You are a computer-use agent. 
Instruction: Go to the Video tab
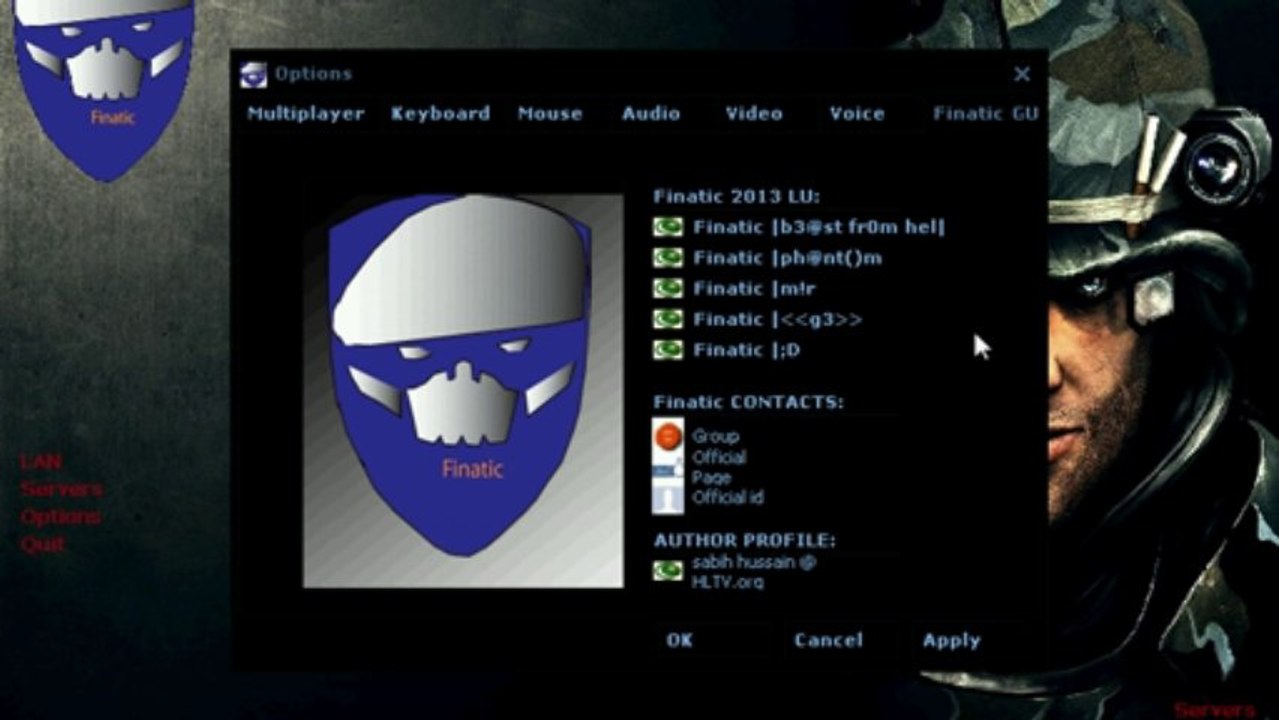coord(754,113)
